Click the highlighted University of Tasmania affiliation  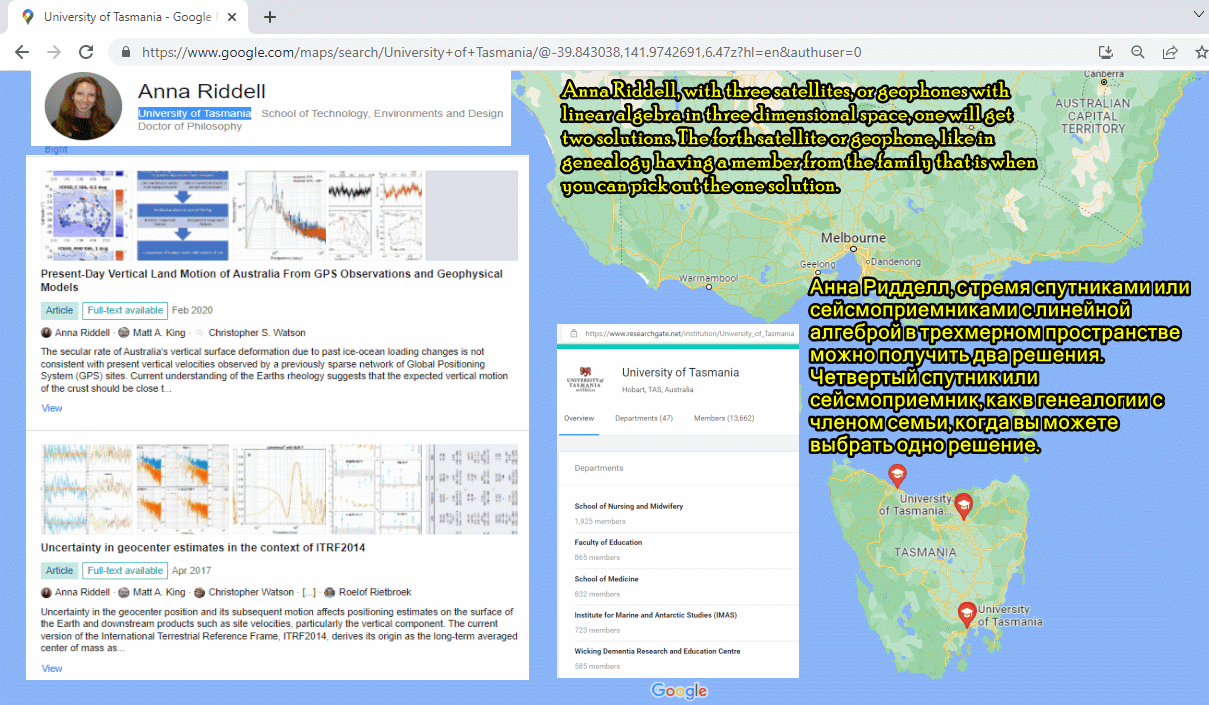pos(194,113)
